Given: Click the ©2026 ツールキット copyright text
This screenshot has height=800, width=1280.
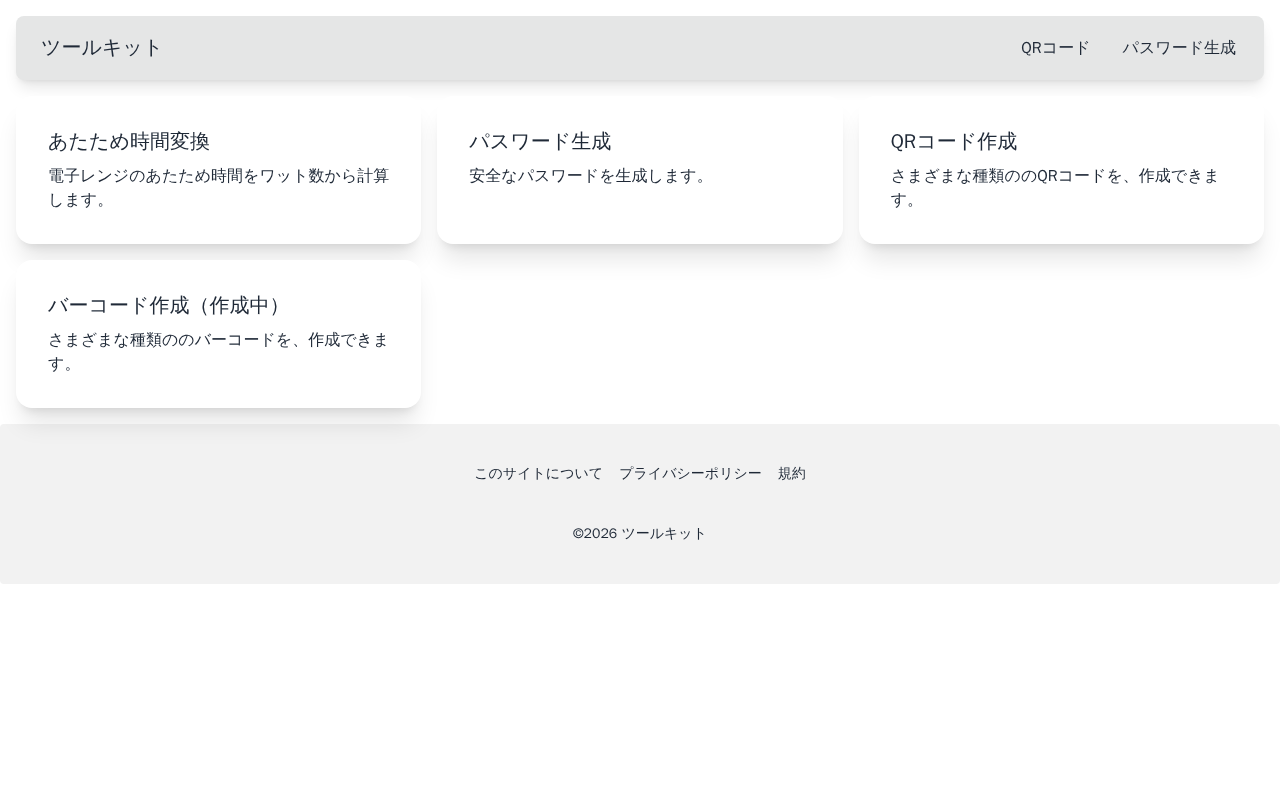Looking at the screenshot, I should (x=640, y=533).
